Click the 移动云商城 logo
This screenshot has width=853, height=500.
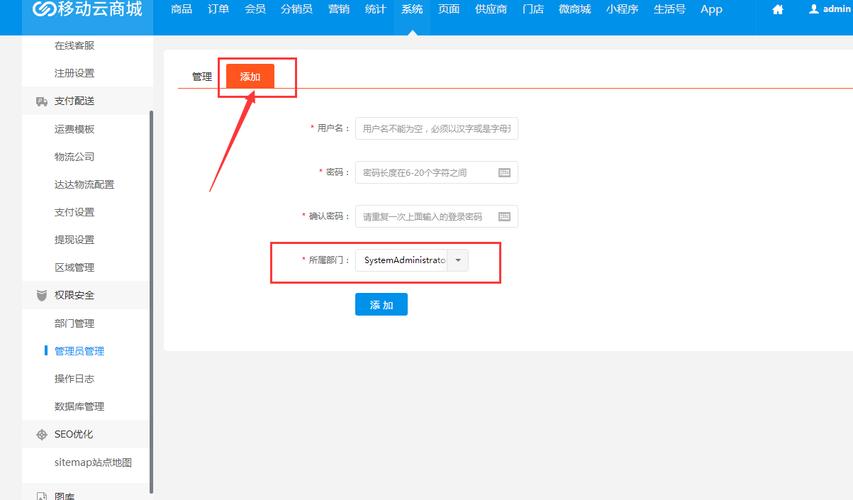click(x=88, y=9)
